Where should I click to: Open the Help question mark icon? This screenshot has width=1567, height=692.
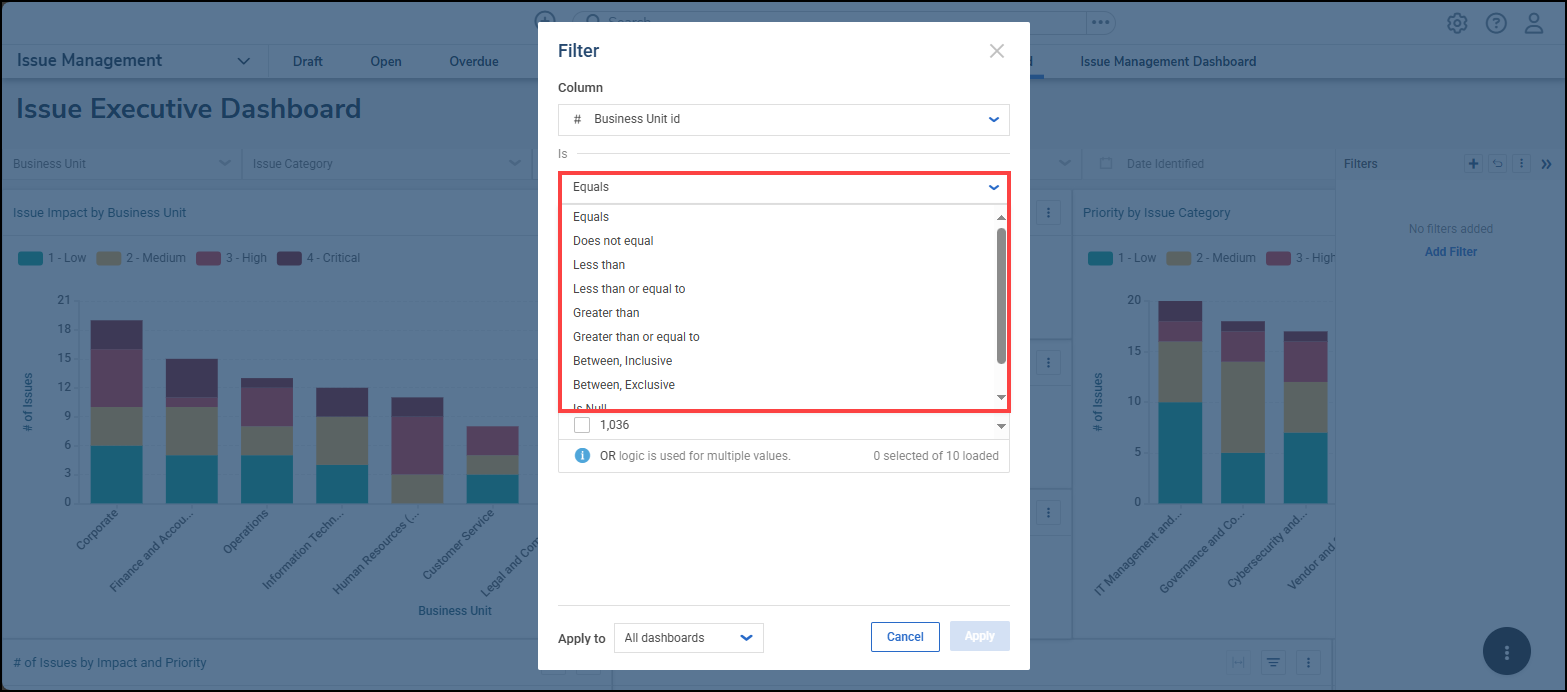[1495, 22]
